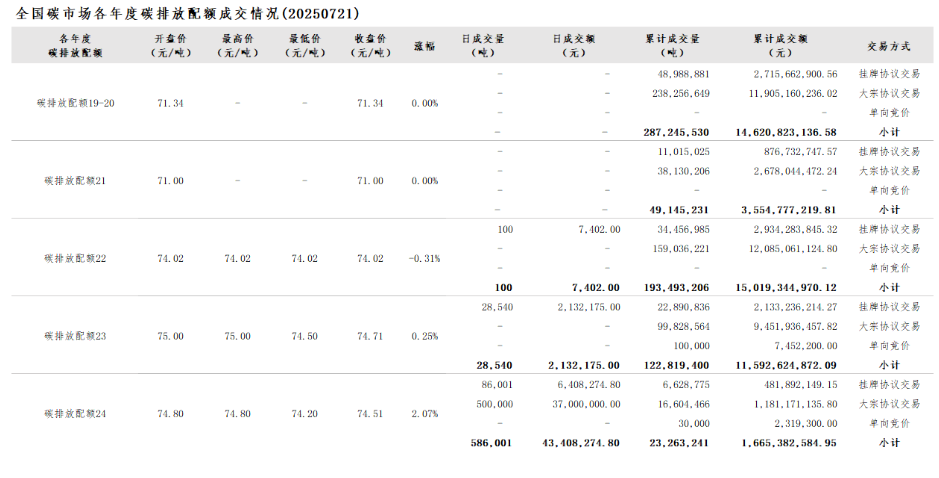Click the 碳排放配额23 row label
Screen dimensions: 939x478
(x=75, y=336)
